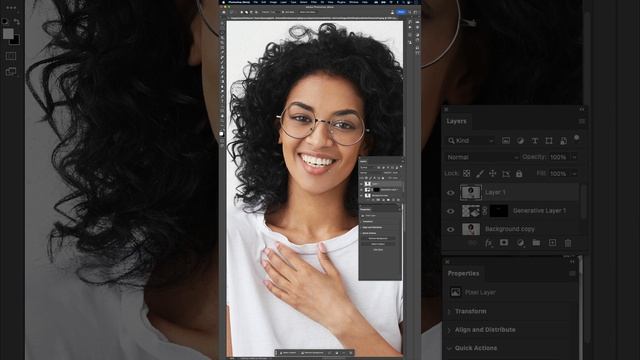Click the blue Share button in small window
This screenshot has width=640, height=360.
[x=401, y=12]
